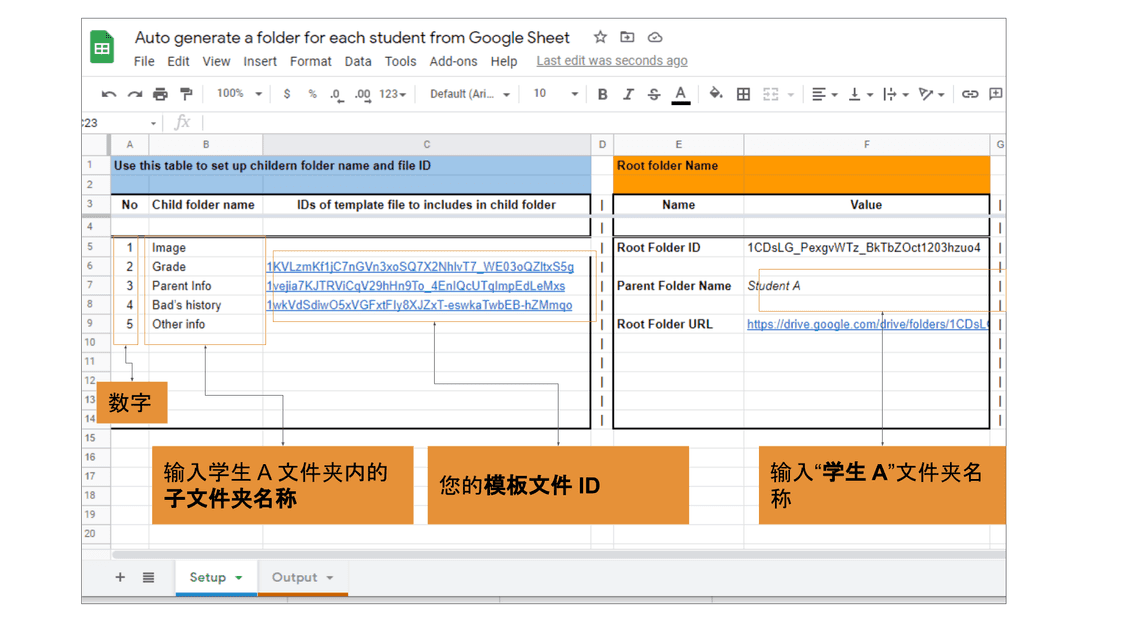Star this spreadsheet
The width and height of the screenshot is (1140, 622).
(600, 37)
